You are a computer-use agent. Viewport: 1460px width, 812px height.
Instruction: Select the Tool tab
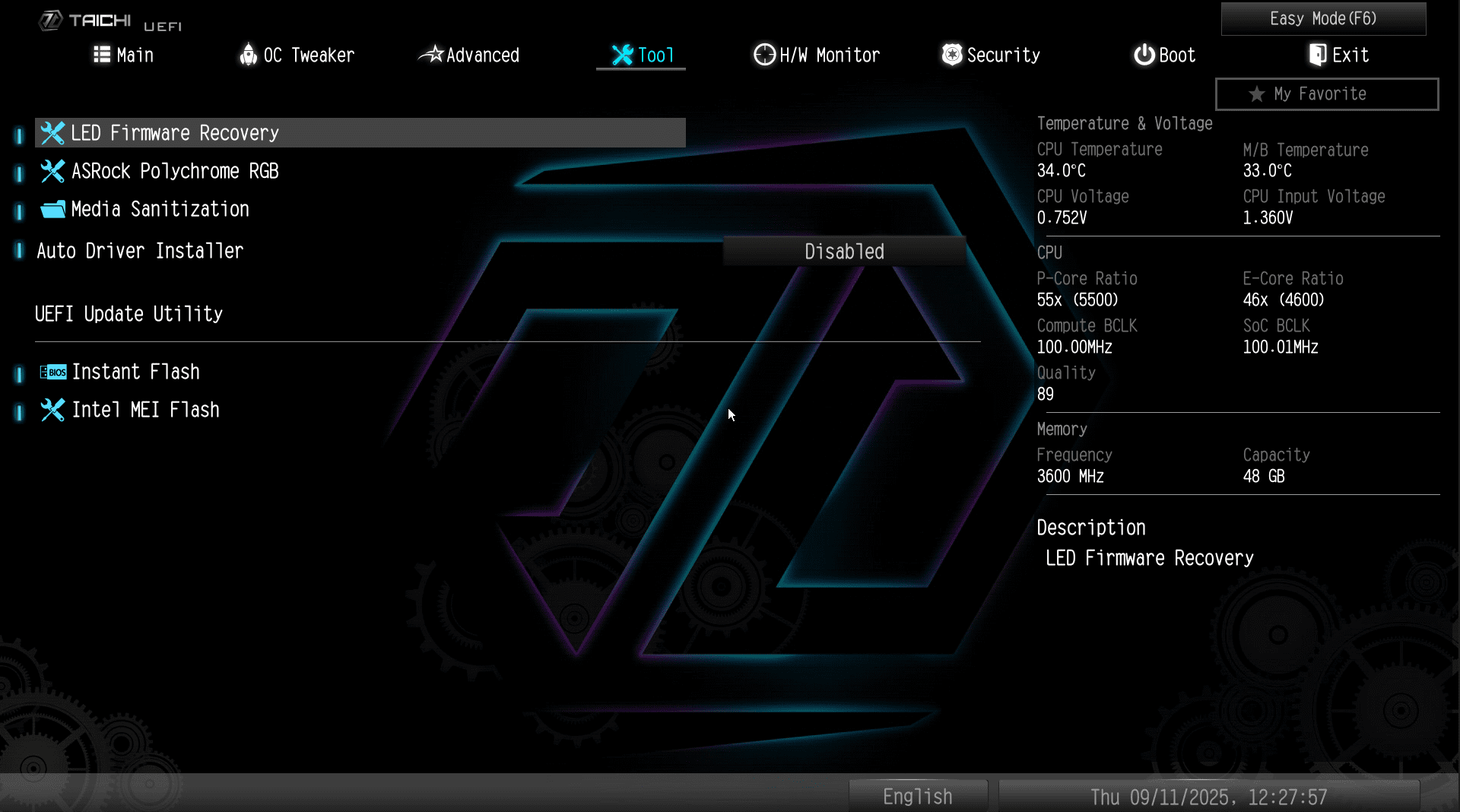point(643,55)
